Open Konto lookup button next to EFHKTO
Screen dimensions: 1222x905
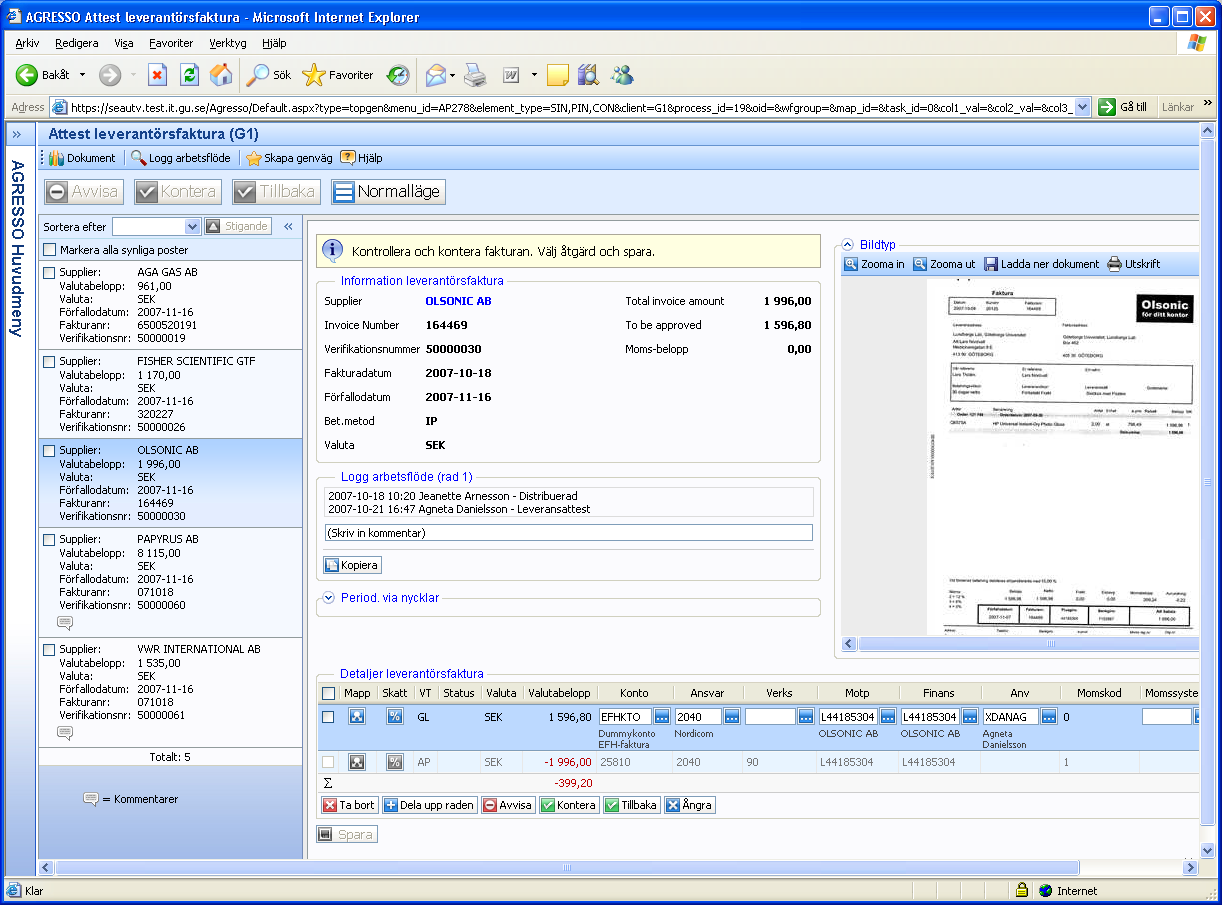(662, 717)
